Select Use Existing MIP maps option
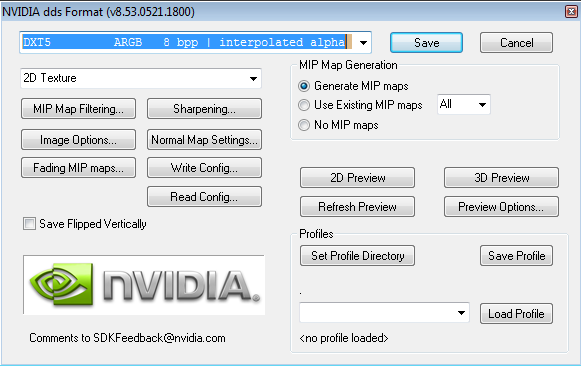This screenshot has width=581, height=366. 304,105
